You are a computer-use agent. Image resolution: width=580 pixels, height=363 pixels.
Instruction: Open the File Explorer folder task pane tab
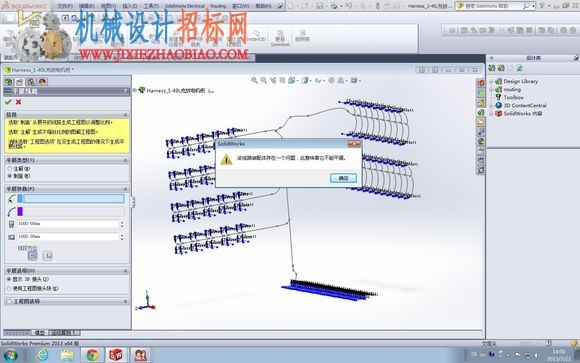tap(480, 122)
